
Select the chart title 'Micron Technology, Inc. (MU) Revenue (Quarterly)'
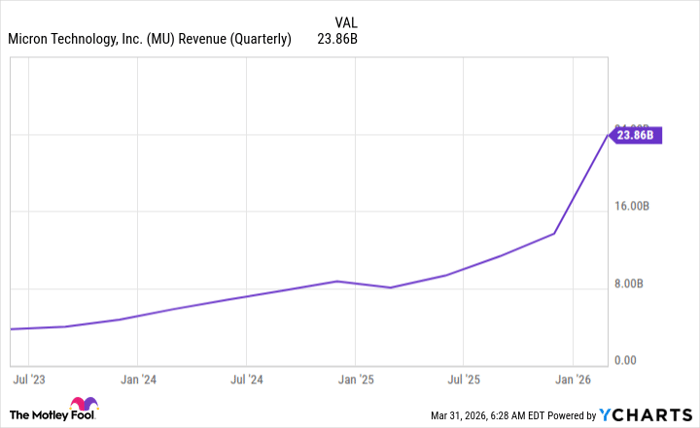150,39
